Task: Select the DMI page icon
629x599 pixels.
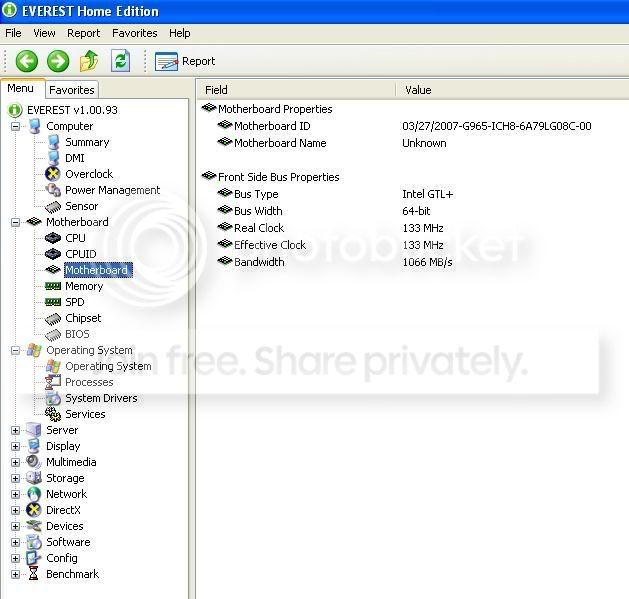Action: coord(53,158)
